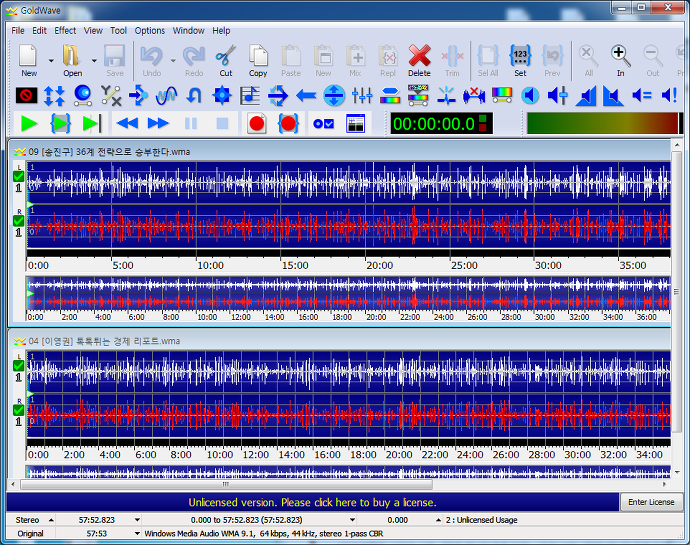Viewport: 690px width, 545px height.
Task: Click the 20:00 mark on 이영권 timeline
Action: click(399, 455)
